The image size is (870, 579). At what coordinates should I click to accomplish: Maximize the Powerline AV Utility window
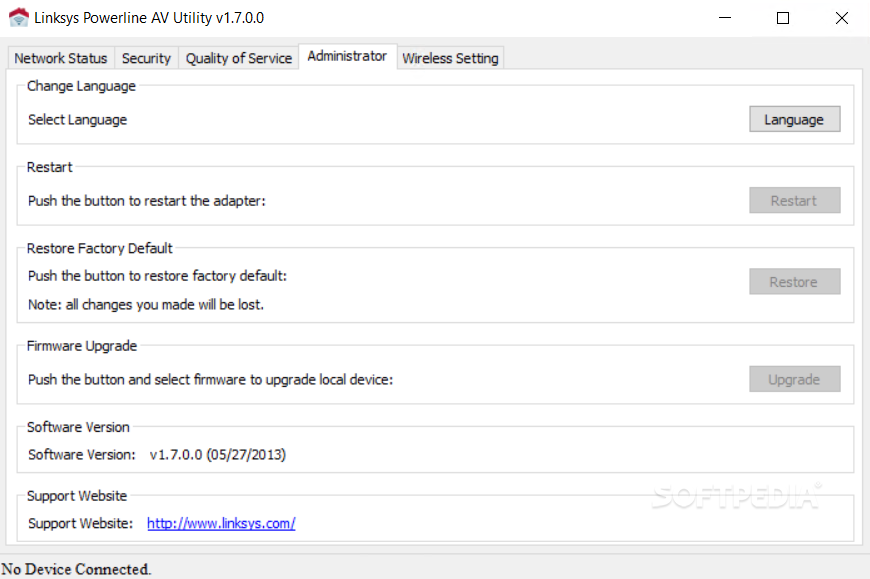[783, 18]
